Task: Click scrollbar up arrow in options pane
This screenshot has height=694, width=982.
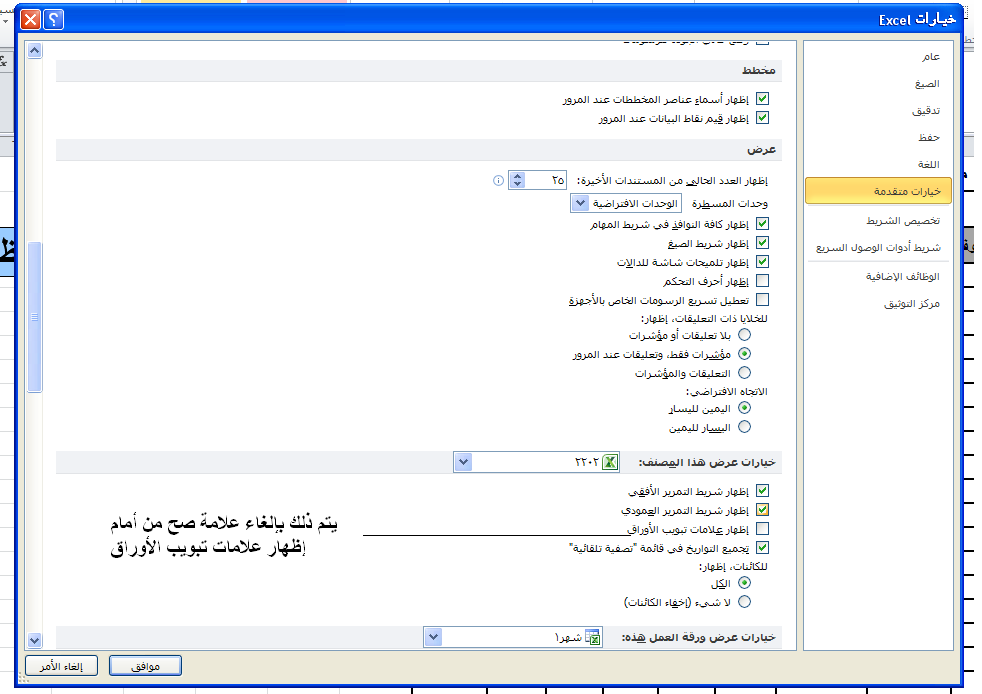Action: [35, 51]
